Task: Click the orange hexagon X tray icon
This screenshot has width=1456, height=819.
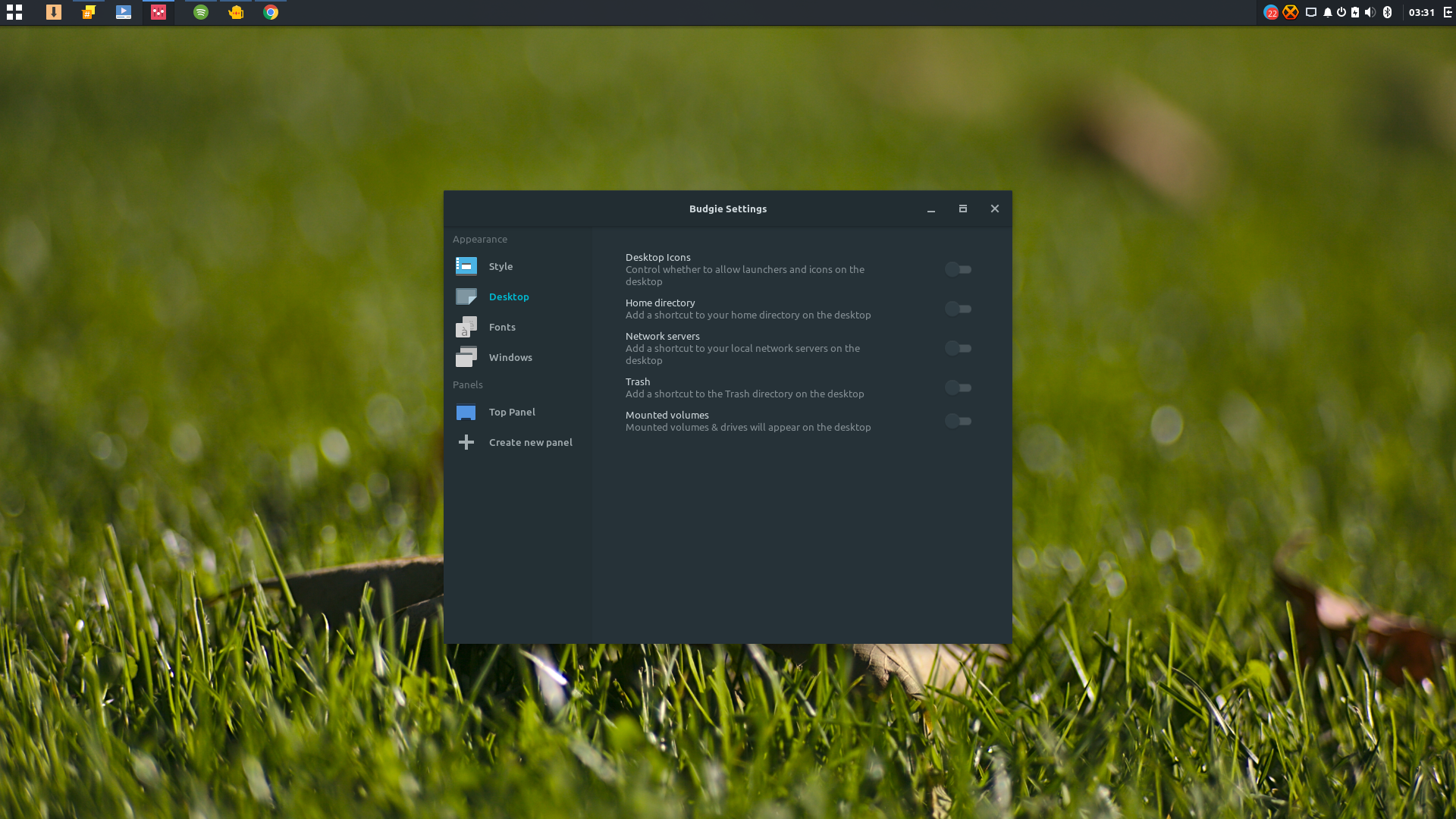Action: point(1291,12)
